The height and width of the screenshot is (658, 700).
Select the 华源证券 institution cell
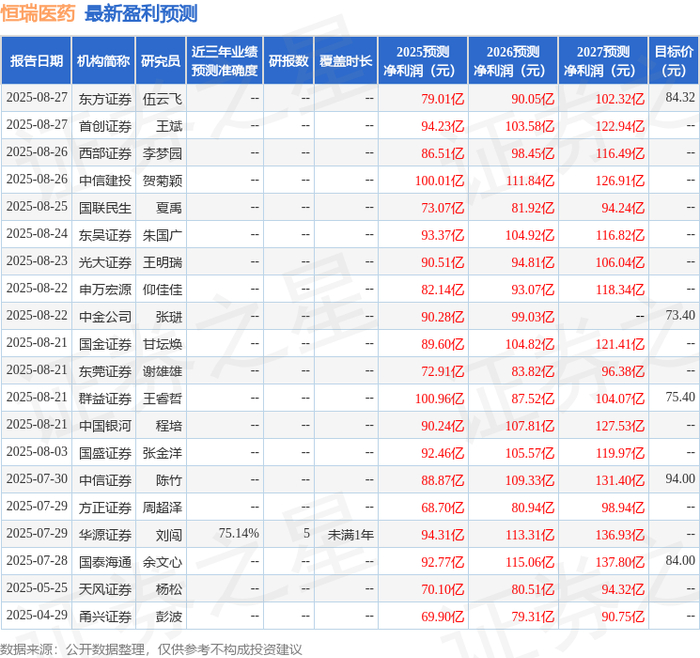point(105,535)
